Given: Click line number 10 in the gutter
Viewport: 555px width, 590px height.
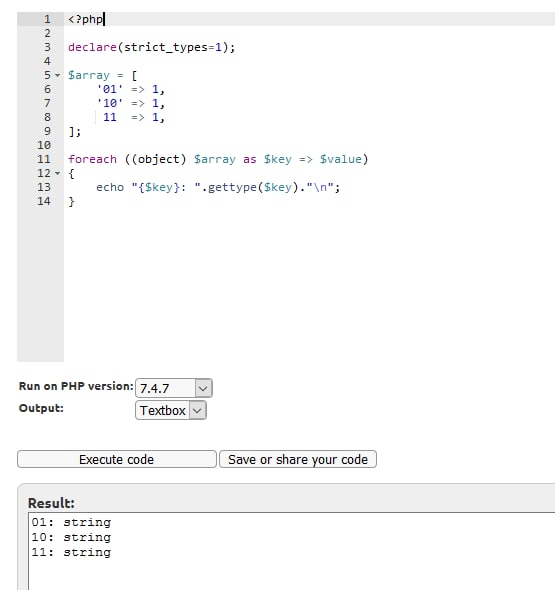Looking at the screenshot, I should tap(44, 145).
